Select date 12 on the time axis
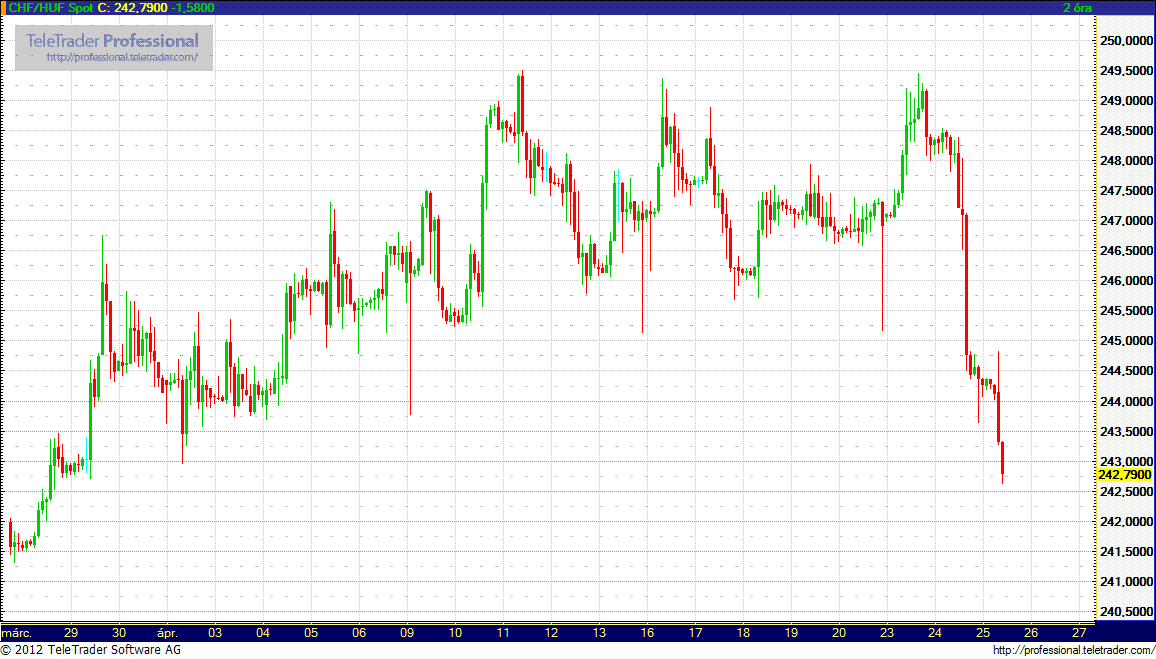The height and width of the screenshot is (659, 1156). [551, 633]
